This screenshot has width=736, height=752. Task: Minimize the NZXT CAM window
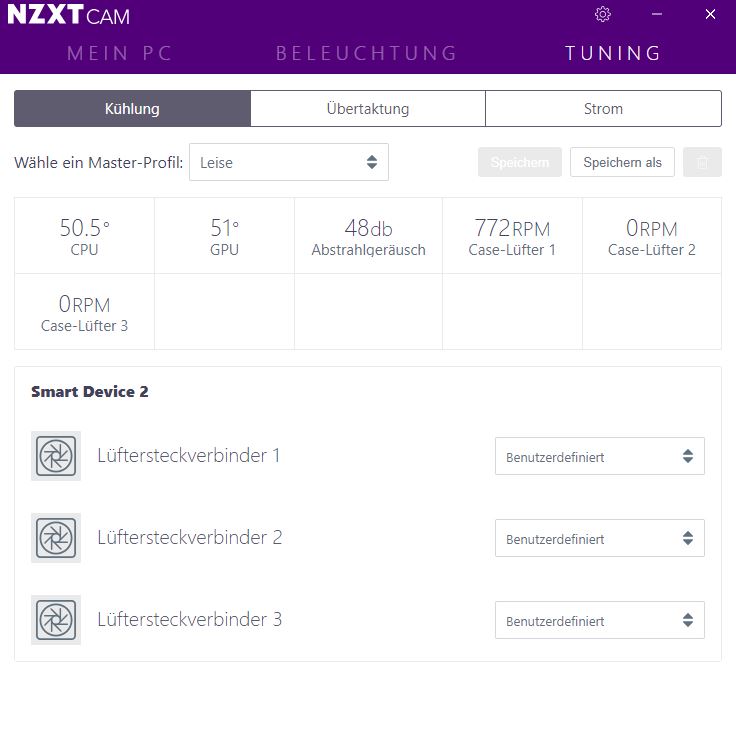[657, 14]
